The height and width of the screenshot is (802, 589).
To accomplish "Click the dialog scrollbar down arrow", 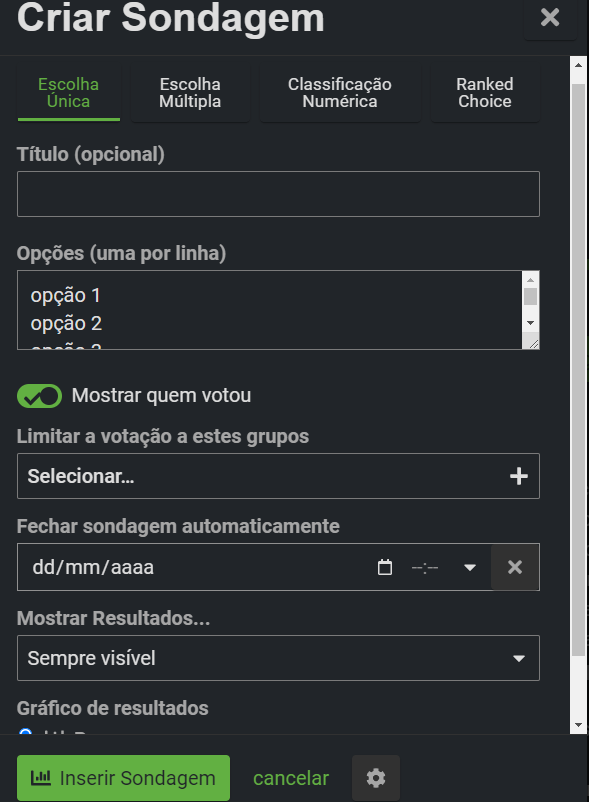I will 578,725.
